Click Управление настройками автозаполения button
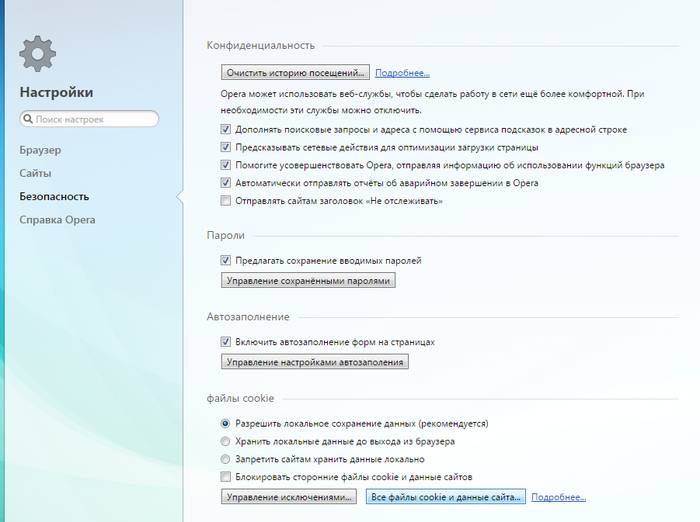 pos(315,362)
